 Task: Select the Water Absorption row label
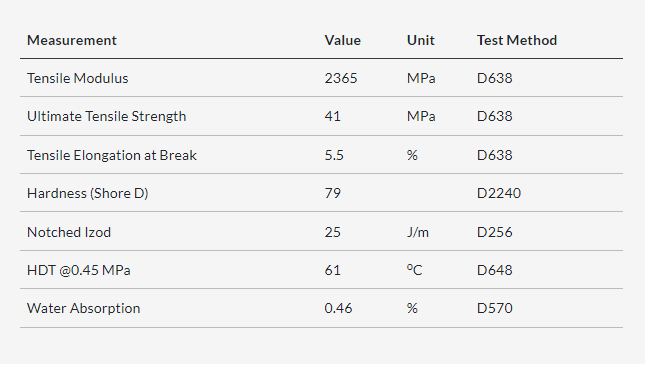tap(83, 308)
